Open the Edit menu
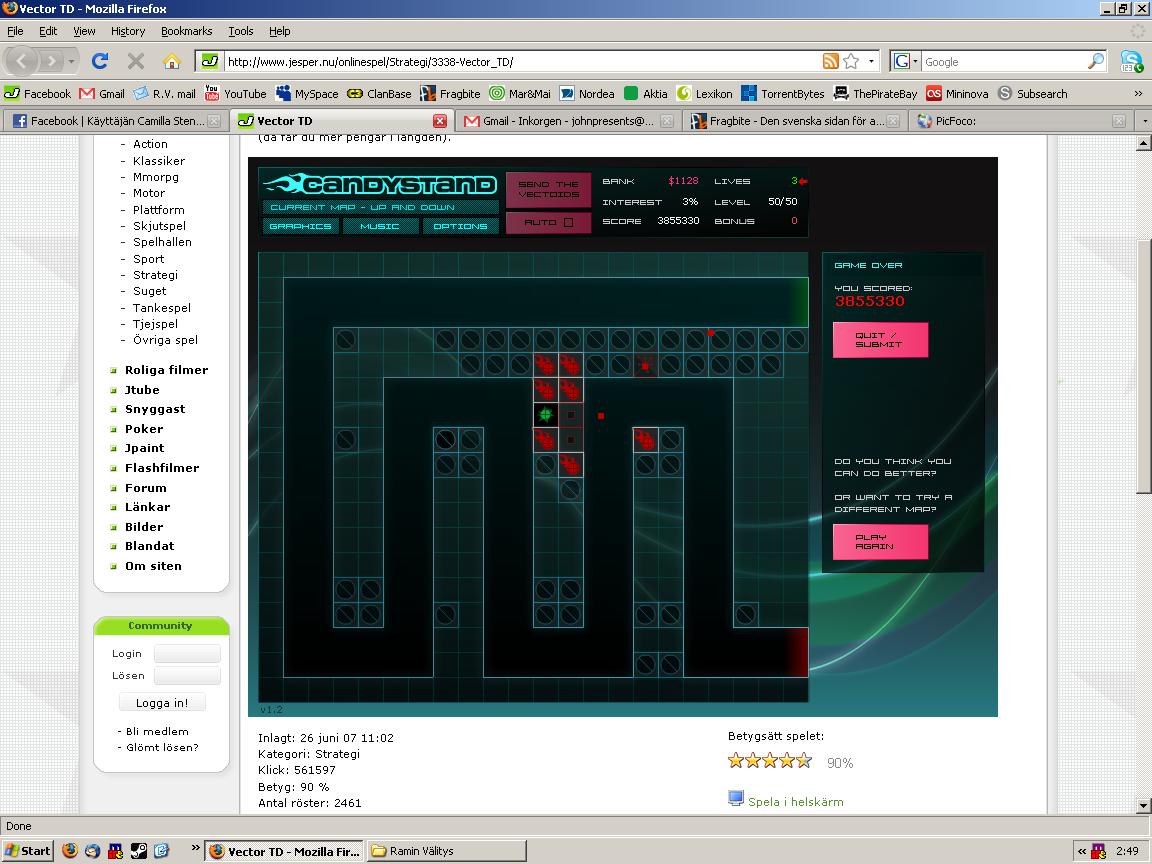Screen dimensions: 1152x864 pyautogui.click(x=48, y=31)
